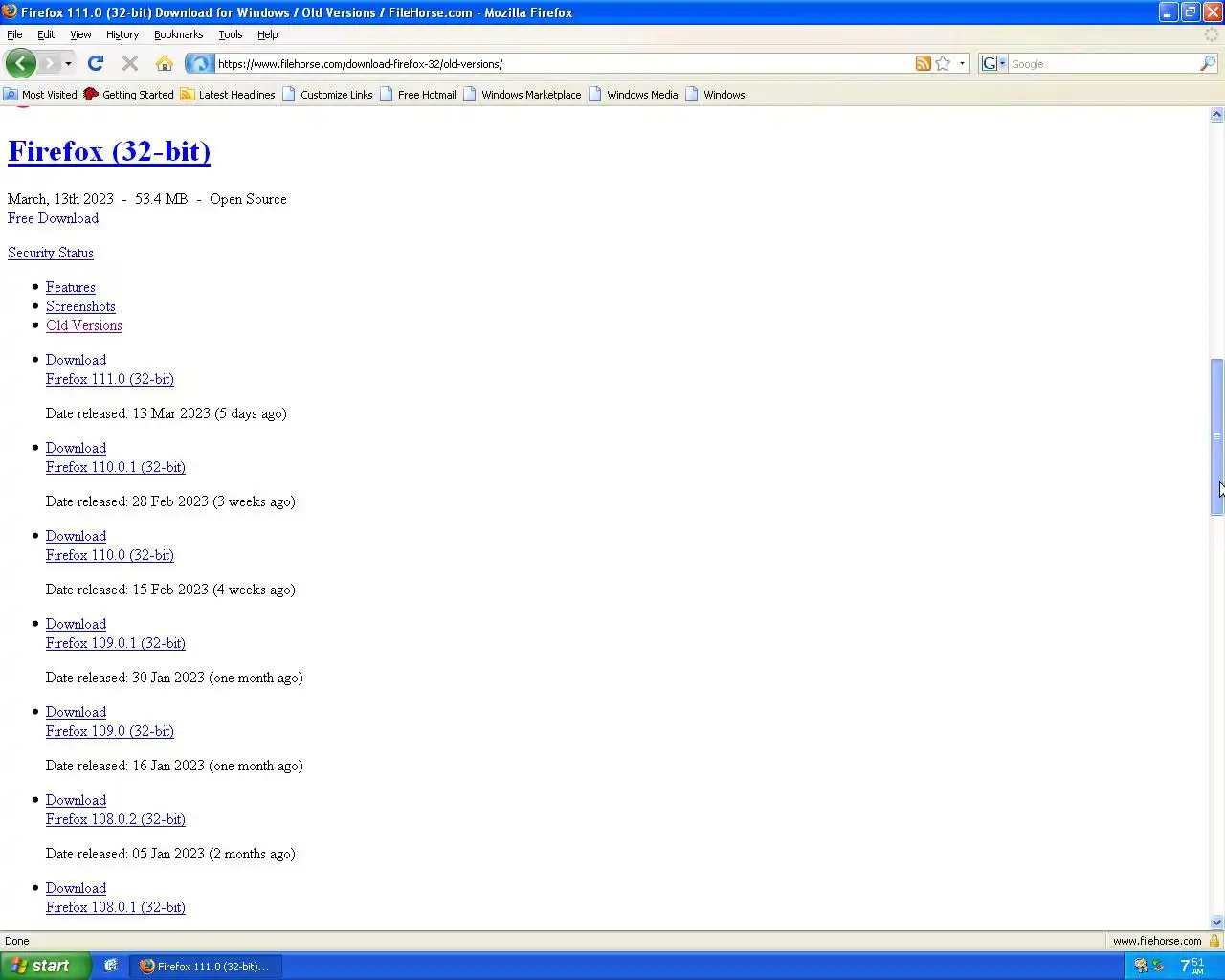The image size is (1225, 980).
Task: Open the recent pages history dropdown arrow
Action: coord(68,64)
